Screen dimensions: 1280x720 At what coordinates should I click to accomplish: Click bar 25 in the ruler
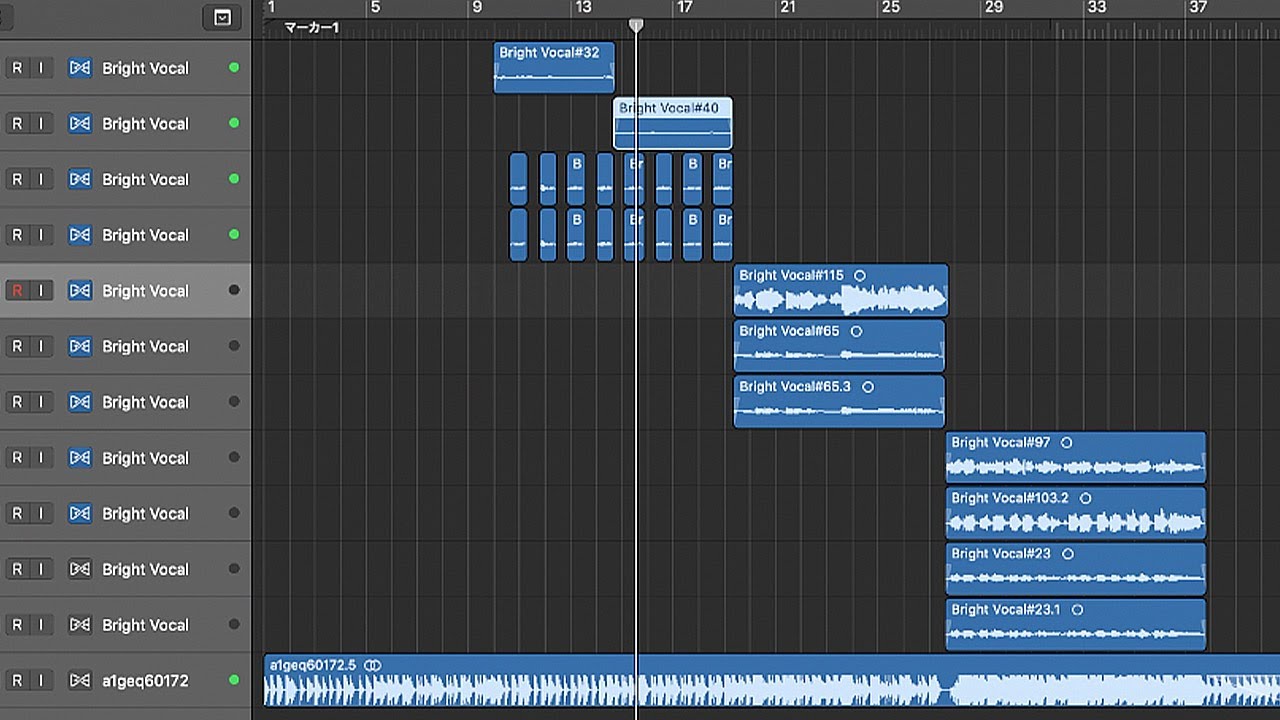(890, 8)
